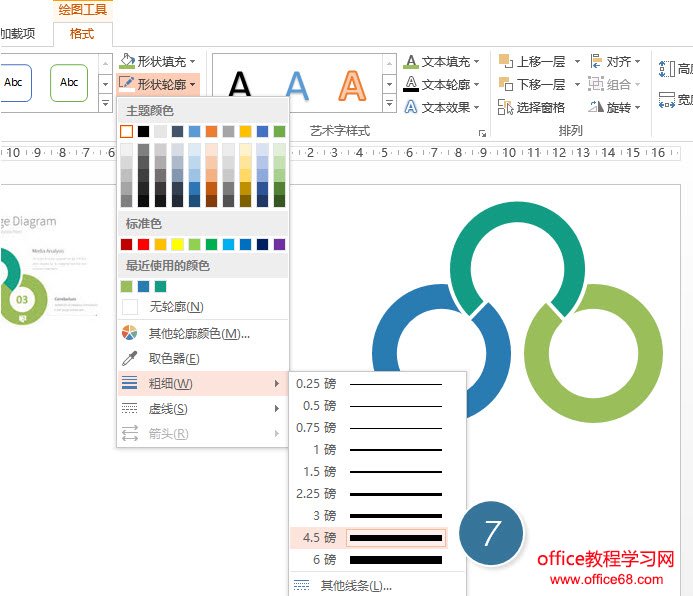Click the shape width icon
This screenshot has width=693, height=596.
667,100
